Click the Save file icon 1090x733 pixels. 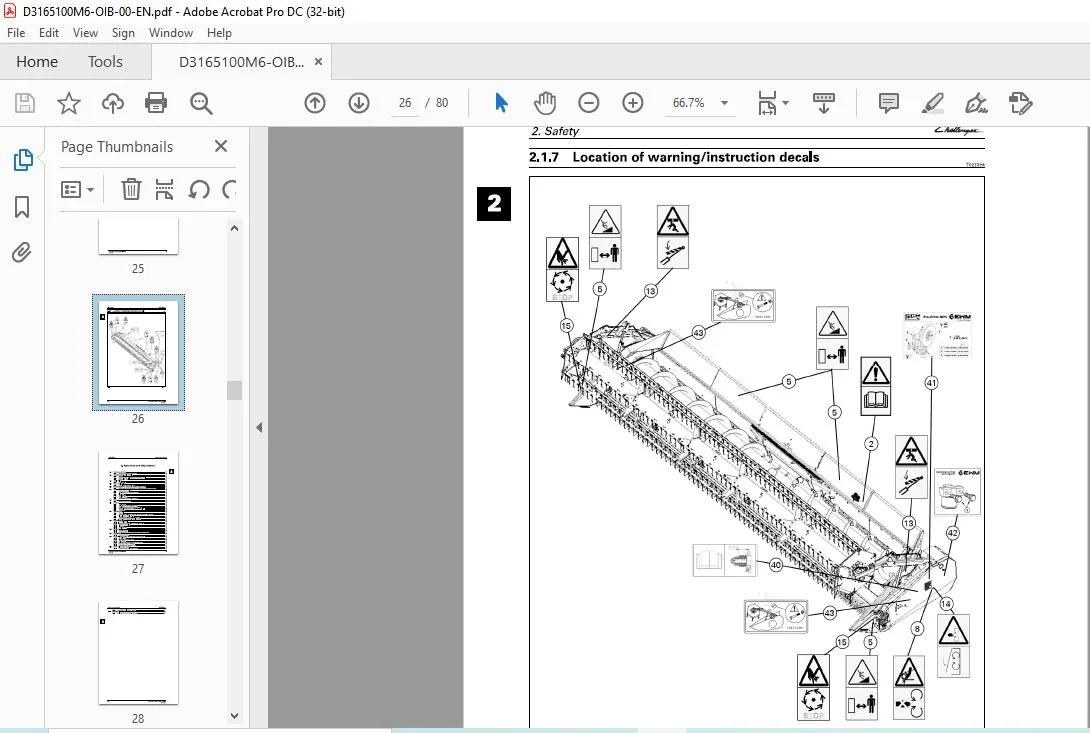[25, 103]
